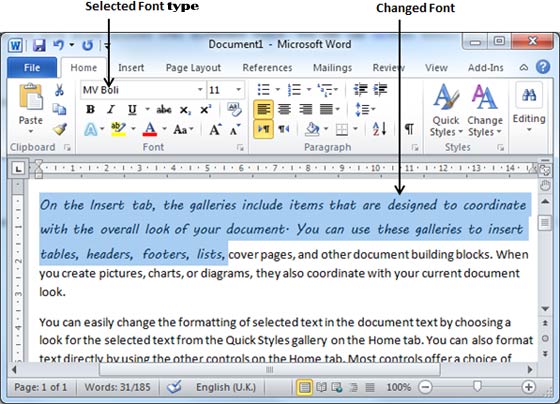Image resolution: width=560 pixels, height=404 pixels.
Task: Click Change Styles button
Action: point(485,110)
